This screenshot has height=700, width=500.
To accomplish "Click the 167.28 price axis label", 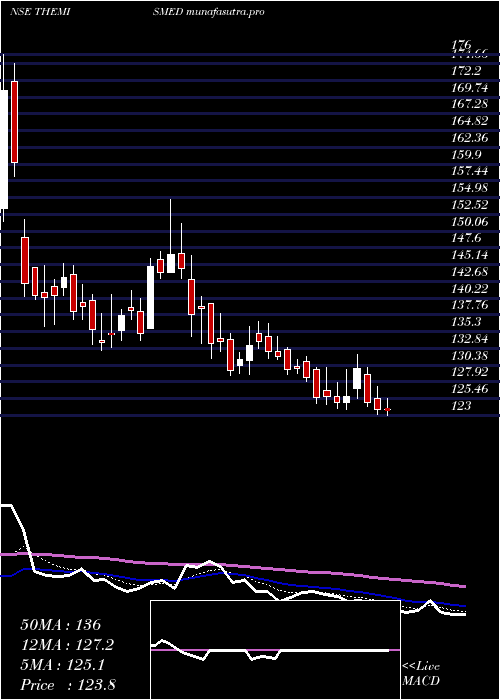I will [470, 104].
